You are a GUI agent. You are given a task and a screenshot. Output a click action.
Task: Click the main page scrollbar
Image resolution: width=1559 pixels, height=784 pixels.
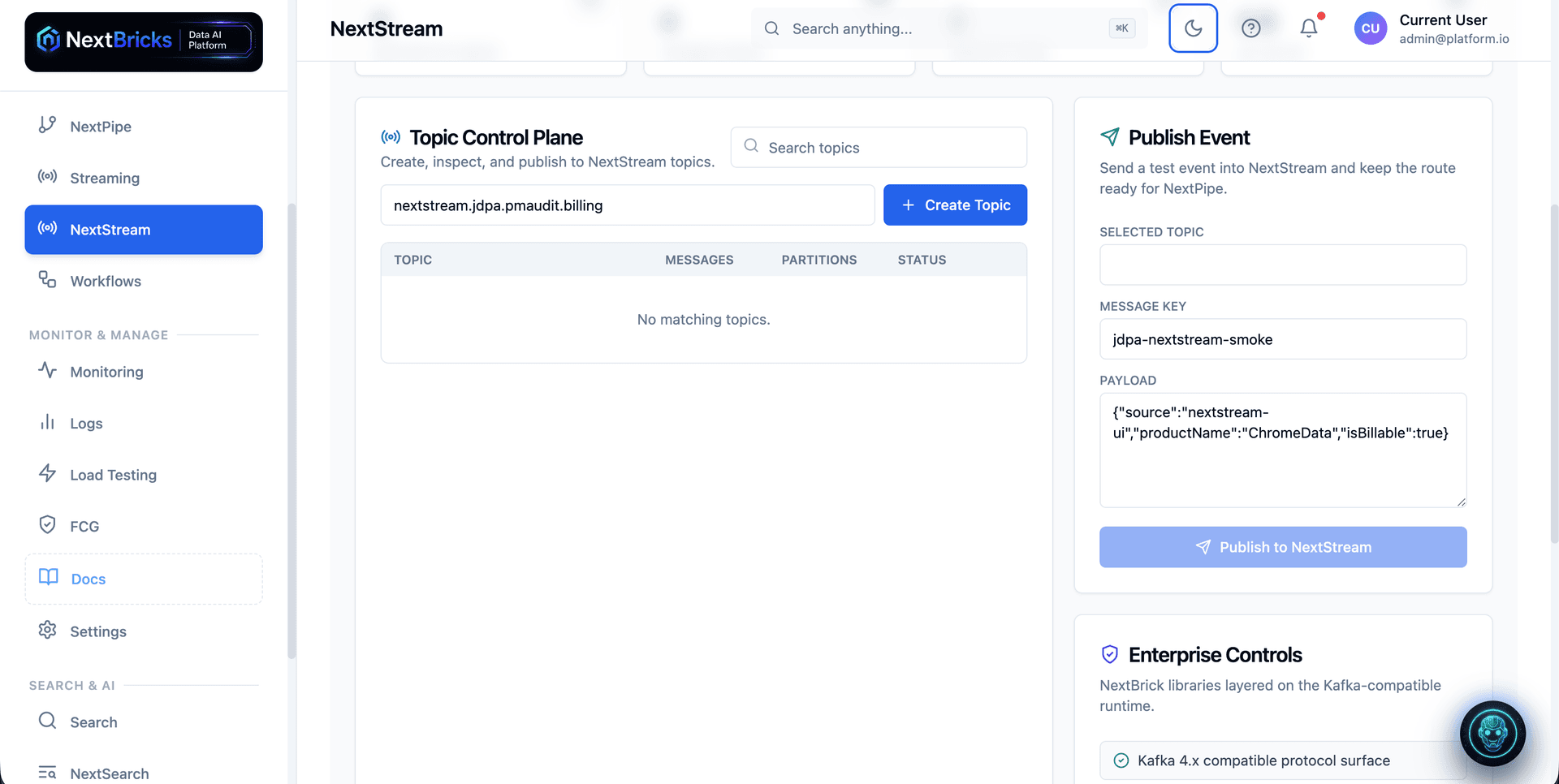(1554, 373)
